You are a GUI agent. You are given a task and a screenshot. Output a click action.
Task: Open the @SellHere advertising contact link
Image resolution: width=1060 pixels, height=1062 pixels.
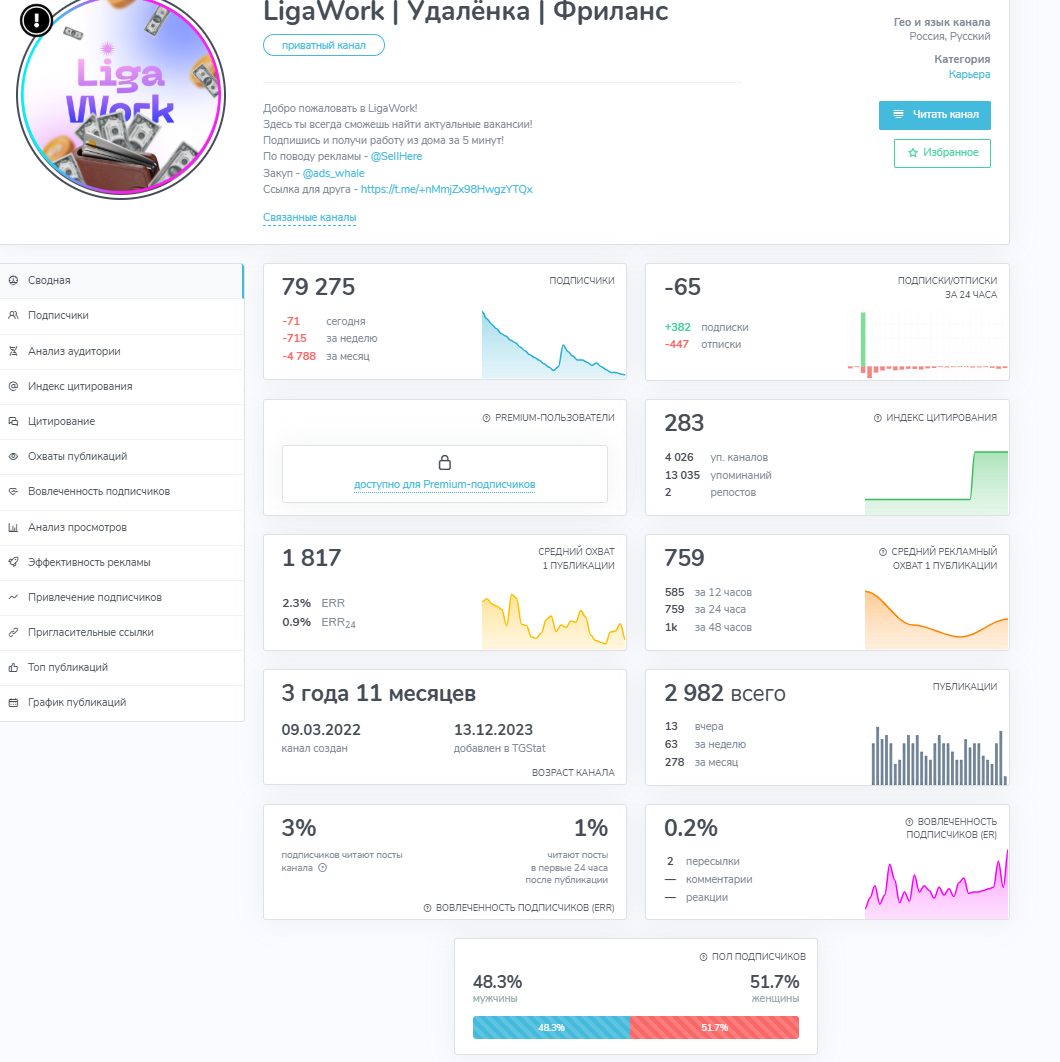coord(396,156)
